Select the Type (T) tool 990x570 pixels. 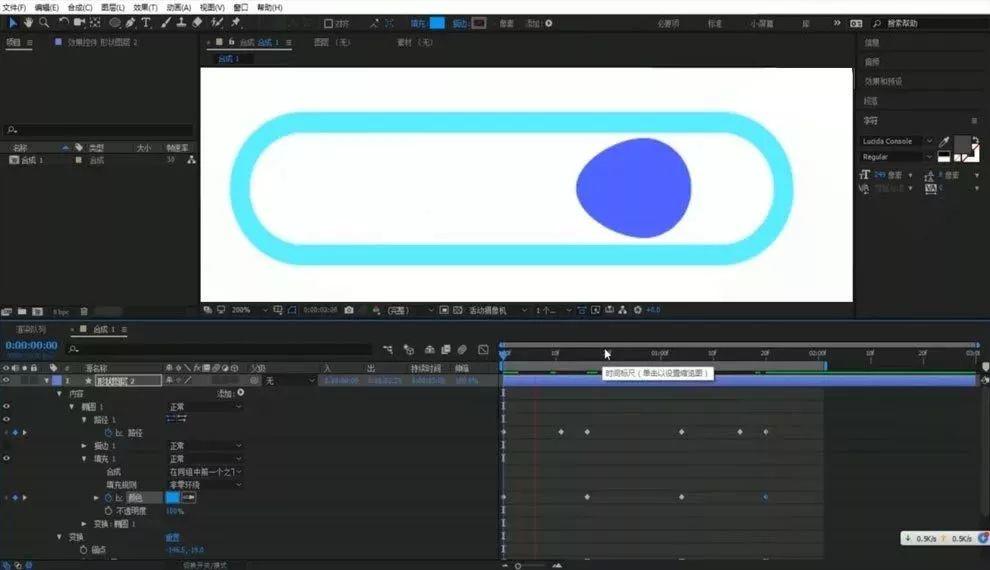pos(146,23)
